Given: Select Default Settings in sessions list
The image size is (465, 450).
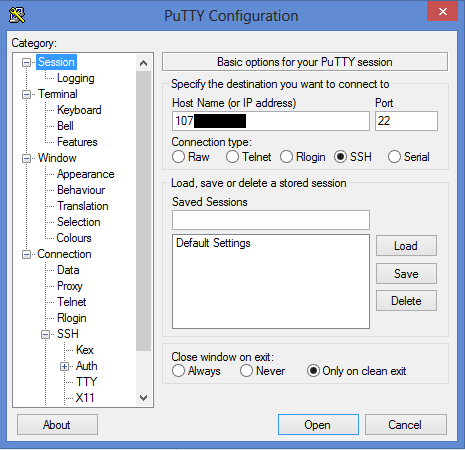Looking at the screenshot, I should (213, 243).
